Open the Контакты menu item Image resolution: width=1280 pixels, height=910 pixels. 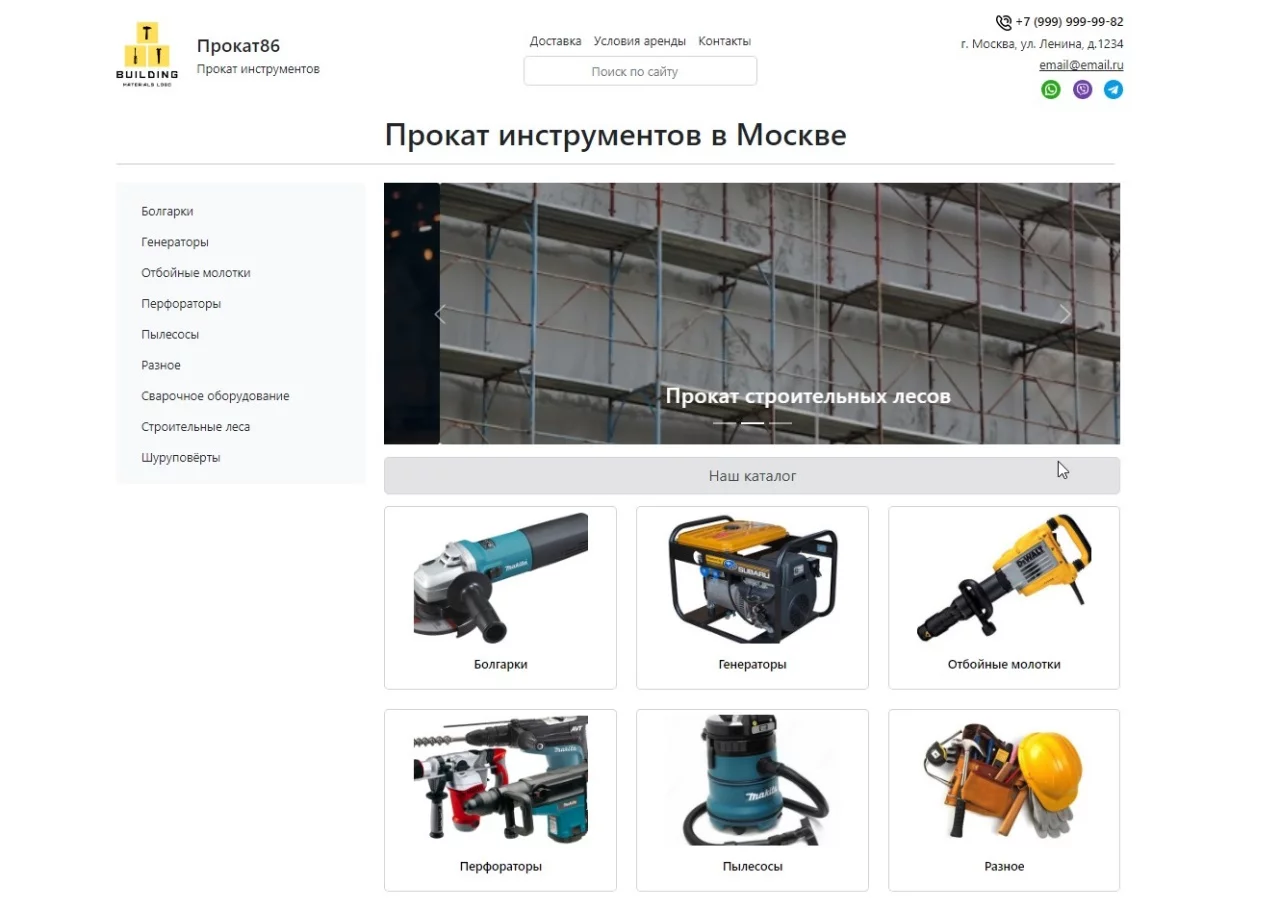(724, 41)
